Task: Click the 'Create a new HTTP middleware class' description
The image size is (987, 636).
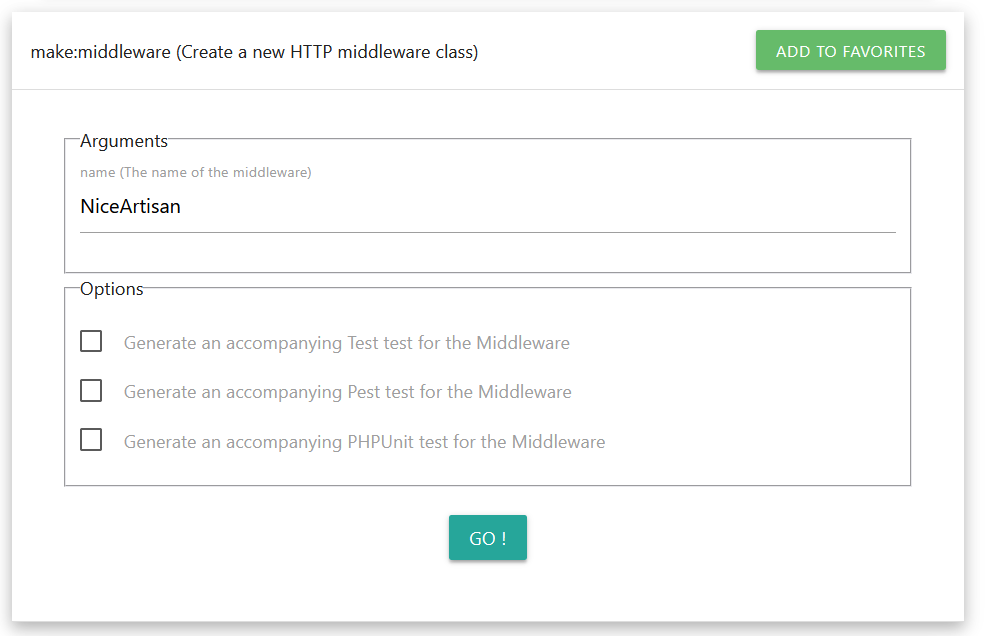Action: (327, 52)
